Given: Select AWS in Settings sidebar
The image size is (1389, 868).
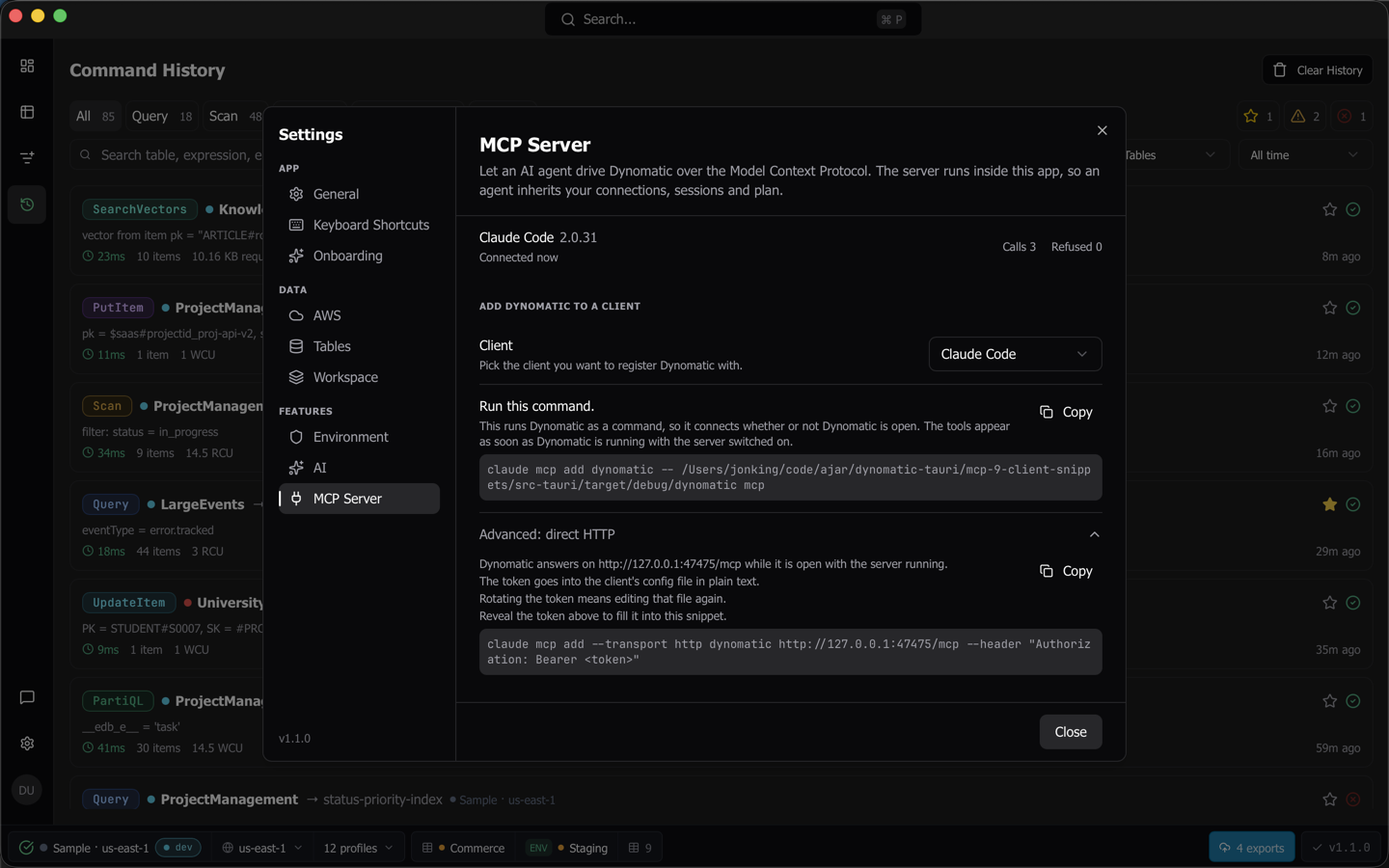Looking at the screenshot, I should pyautogui.click(x=359, y=315).
